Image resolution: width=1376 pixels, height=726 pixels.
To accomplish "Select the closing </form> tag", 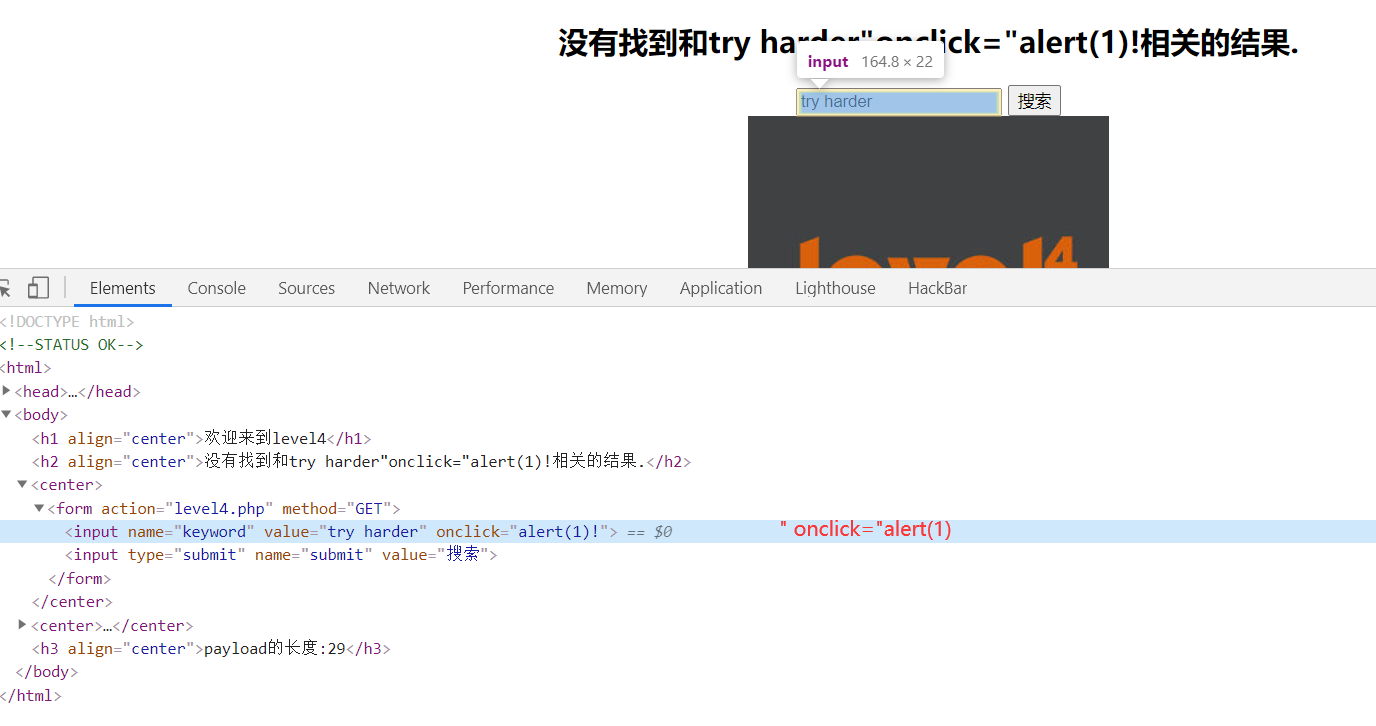I will click(x=80, y=579).
